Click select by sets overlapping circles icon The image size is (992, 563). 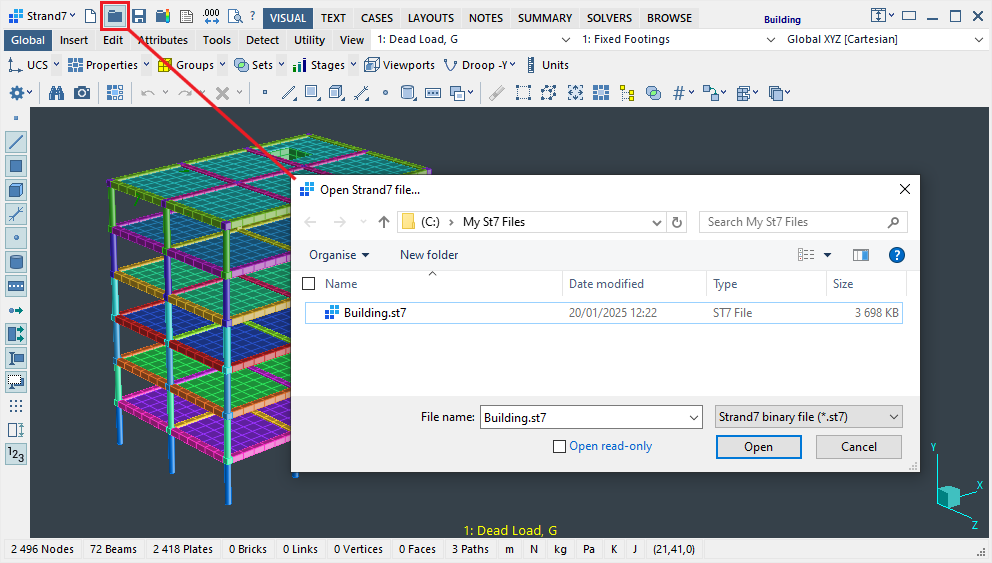(x=654, y=94)
